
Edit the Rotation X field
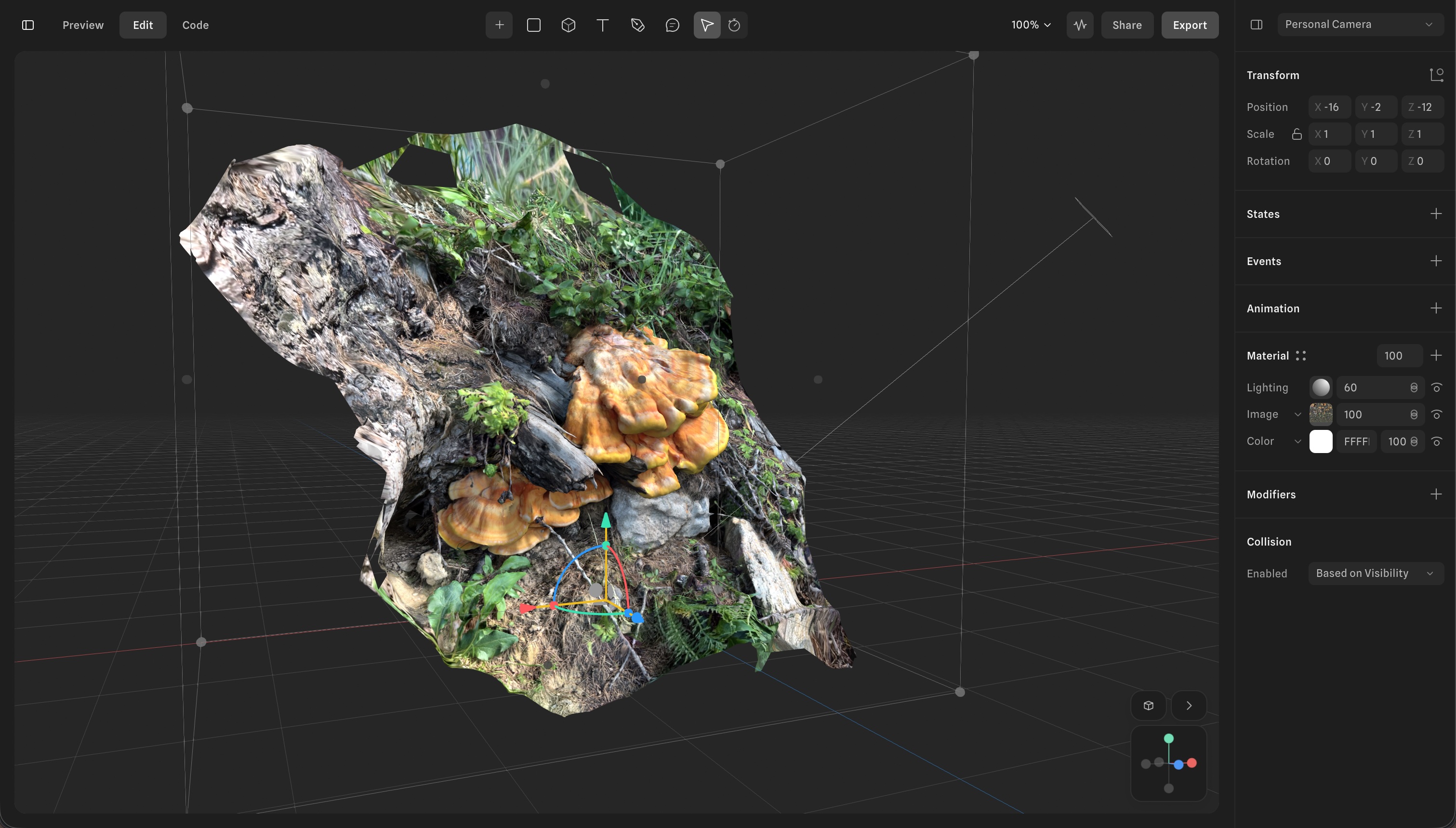1329,161
